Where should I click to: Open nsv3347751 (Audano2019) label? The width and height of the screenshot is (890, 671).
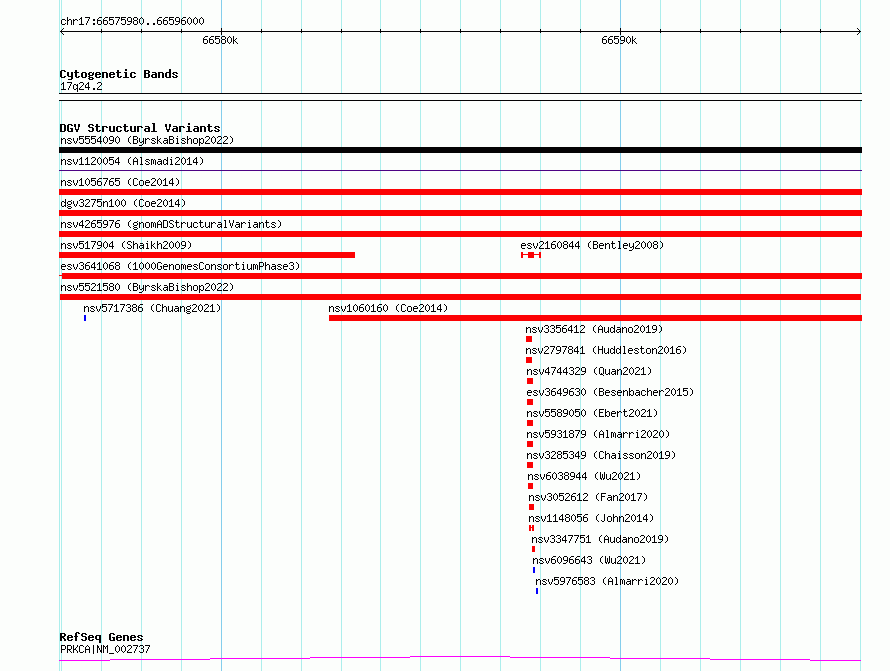pyautogui.click(x=600, y=539)
